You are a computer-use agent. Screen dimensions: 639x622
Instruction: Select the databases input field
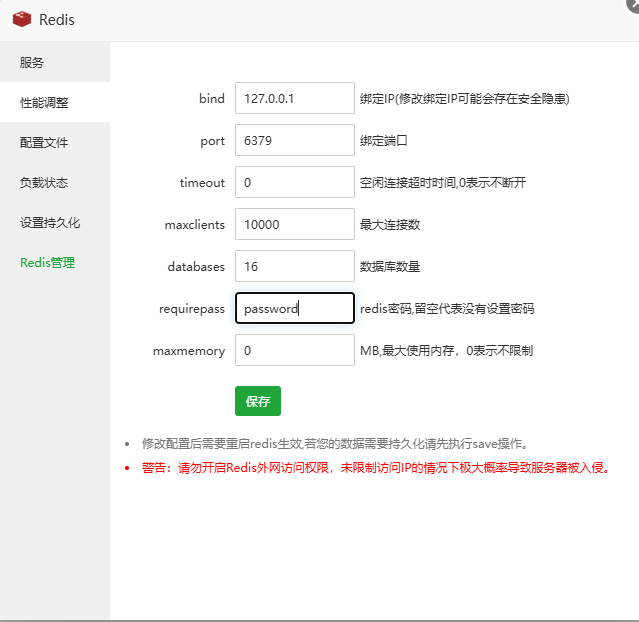295,266
